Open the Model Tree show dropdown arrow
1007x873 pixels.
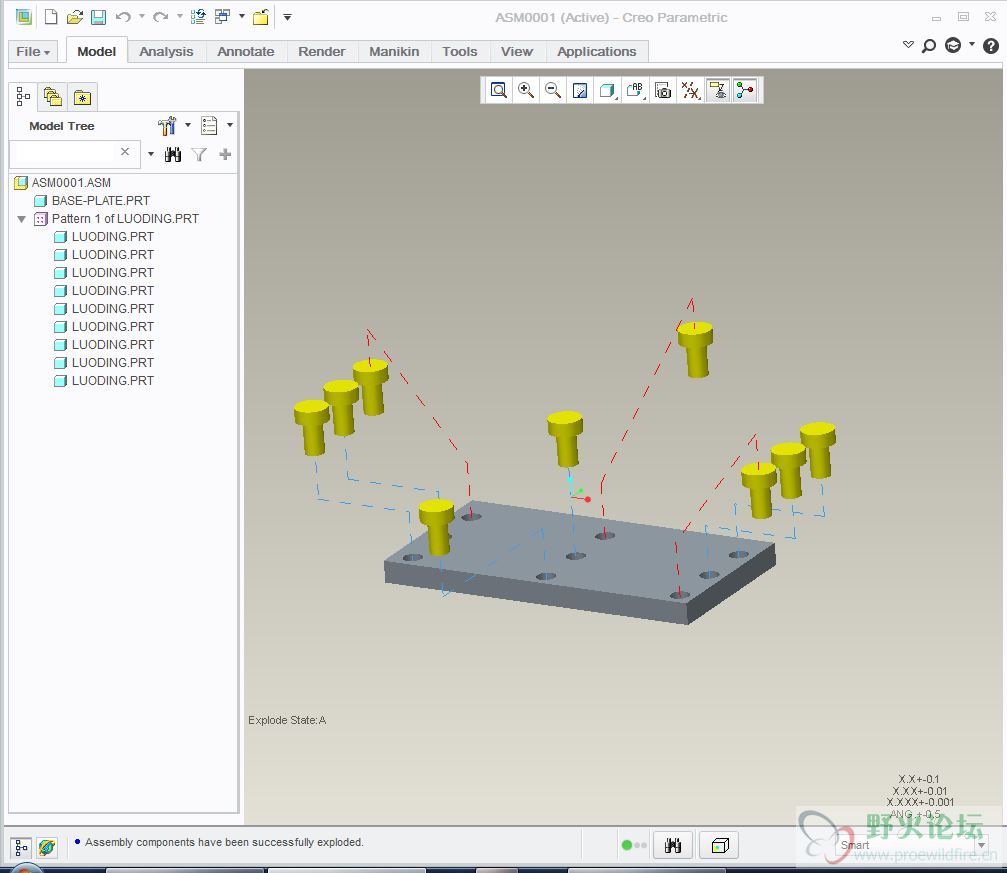click(x=229, y=125)
